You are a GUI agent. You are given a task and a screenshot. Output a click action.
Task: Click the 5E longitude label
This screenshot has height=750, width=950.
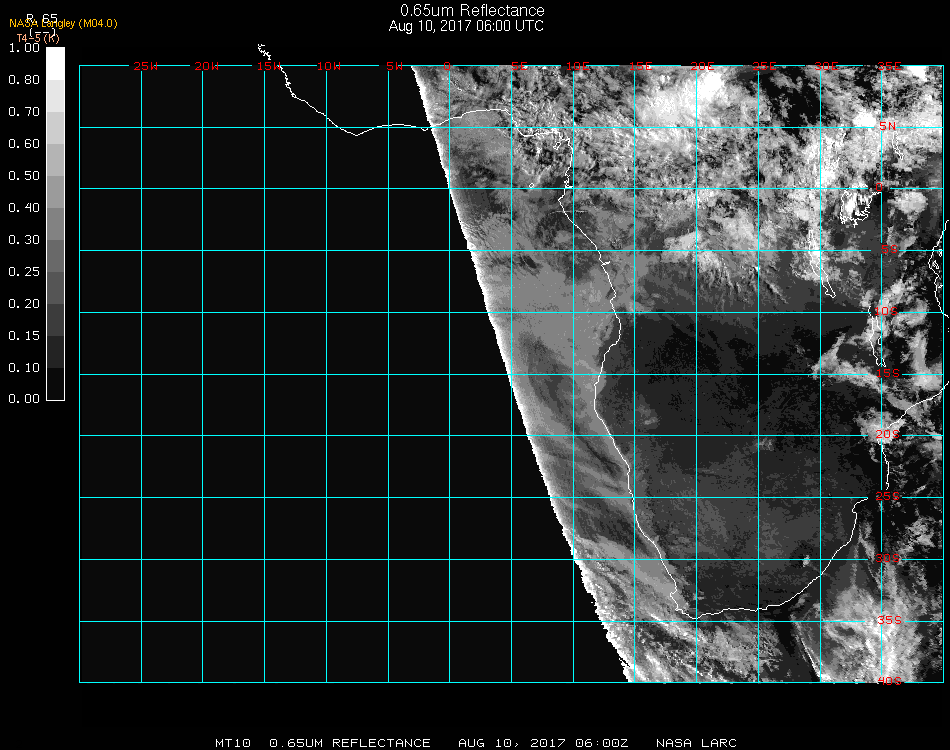(520, 66)
